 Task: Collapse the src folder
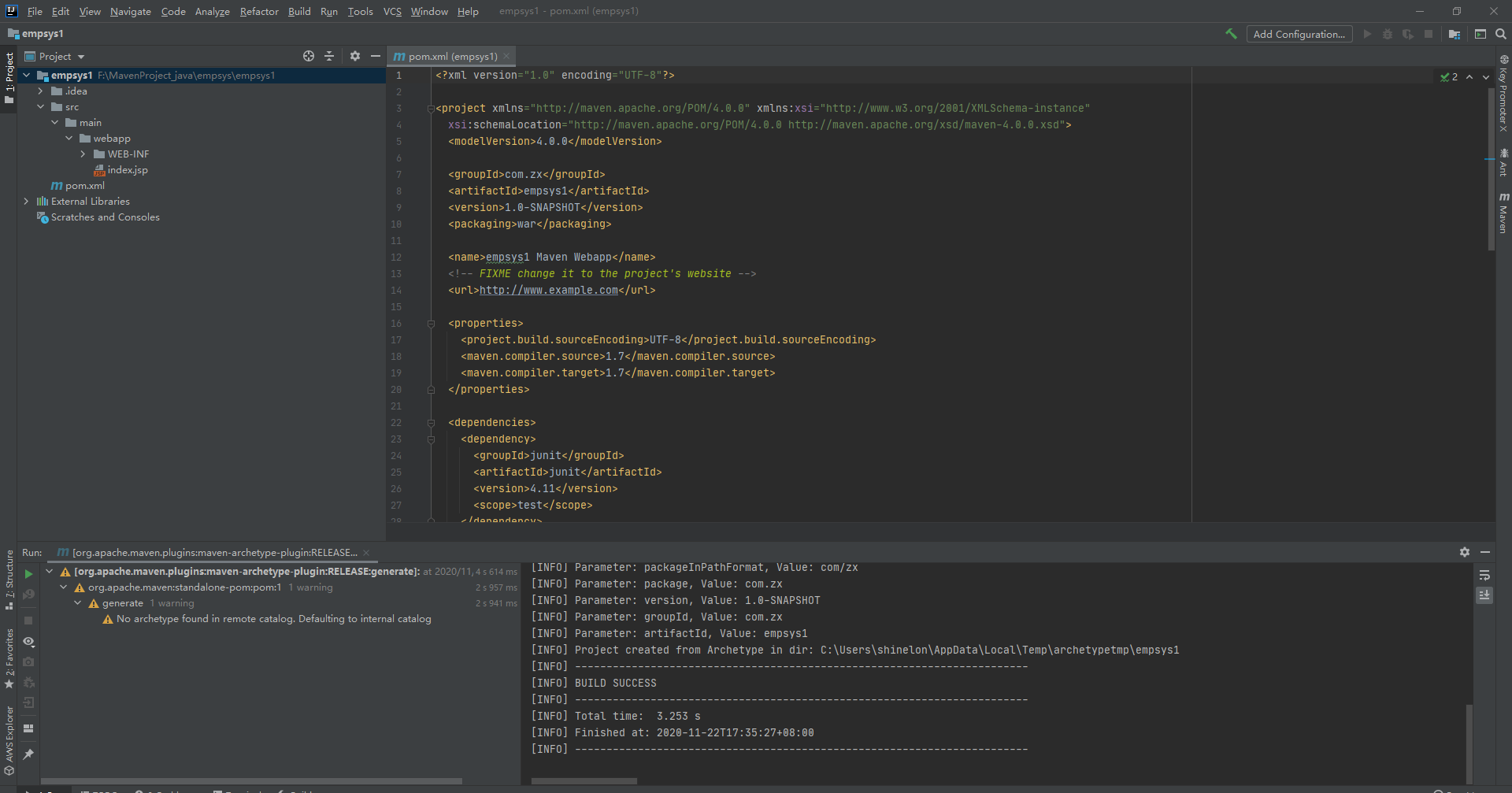coord(40,107)
